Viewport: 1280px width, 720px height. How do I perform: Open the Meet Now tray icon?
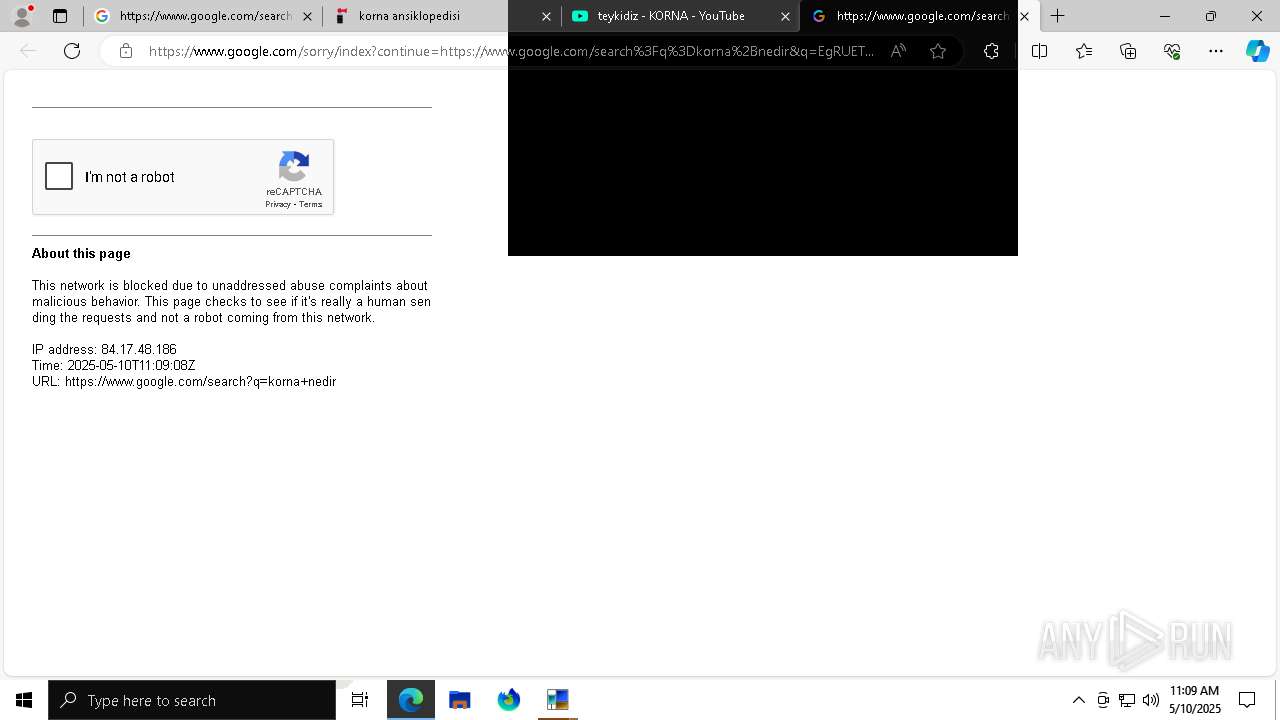[x=1103, y=700]
